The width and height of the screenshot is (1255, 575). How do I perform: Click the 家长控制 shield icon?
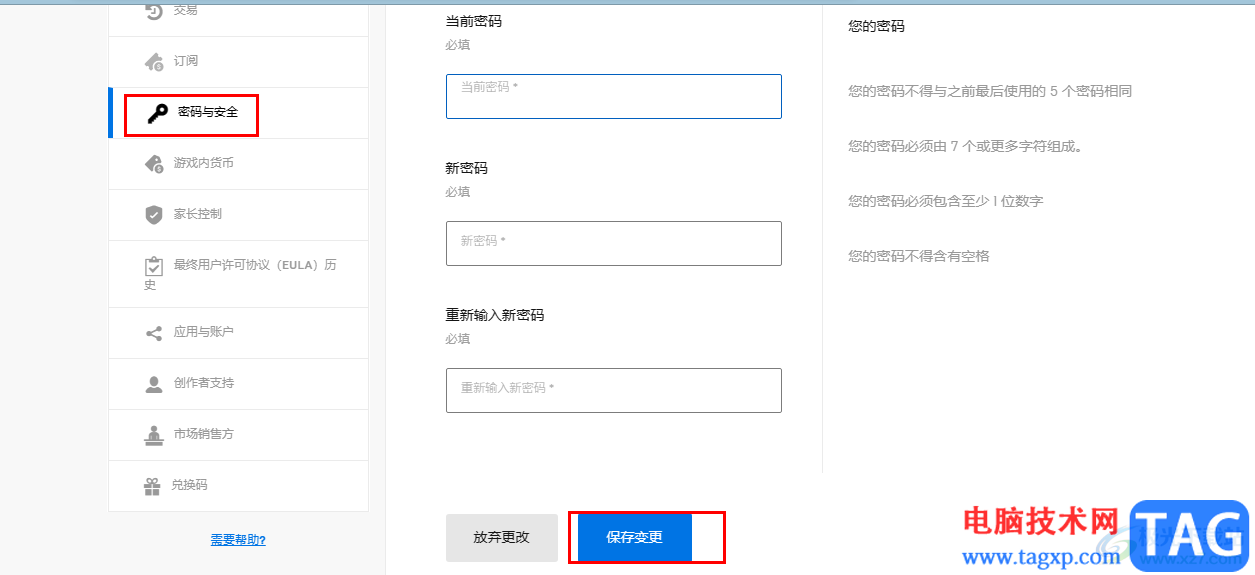click(x=154, y=214)
